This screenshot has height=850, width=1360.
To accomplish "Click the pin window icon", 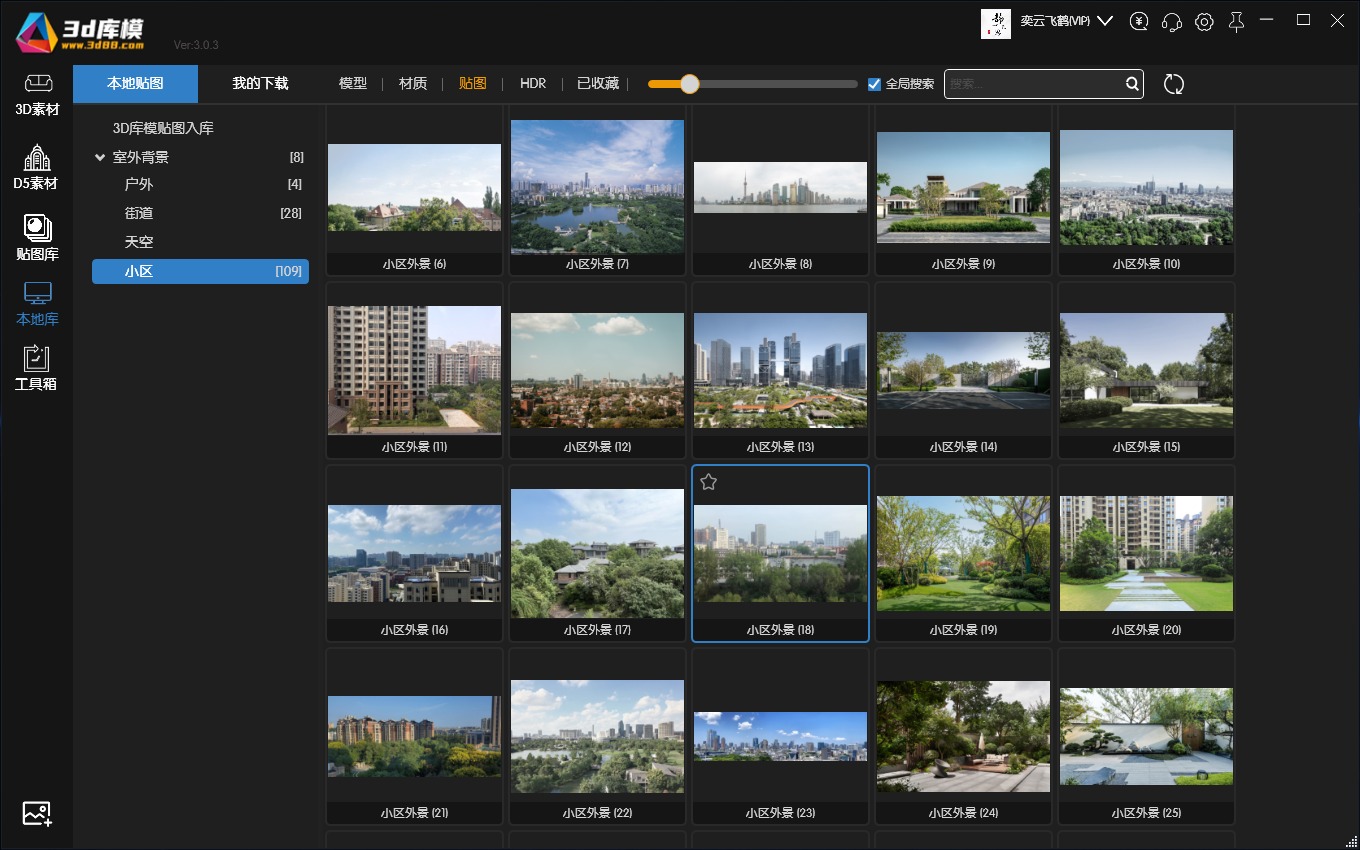I will (x=1237, y=22).
